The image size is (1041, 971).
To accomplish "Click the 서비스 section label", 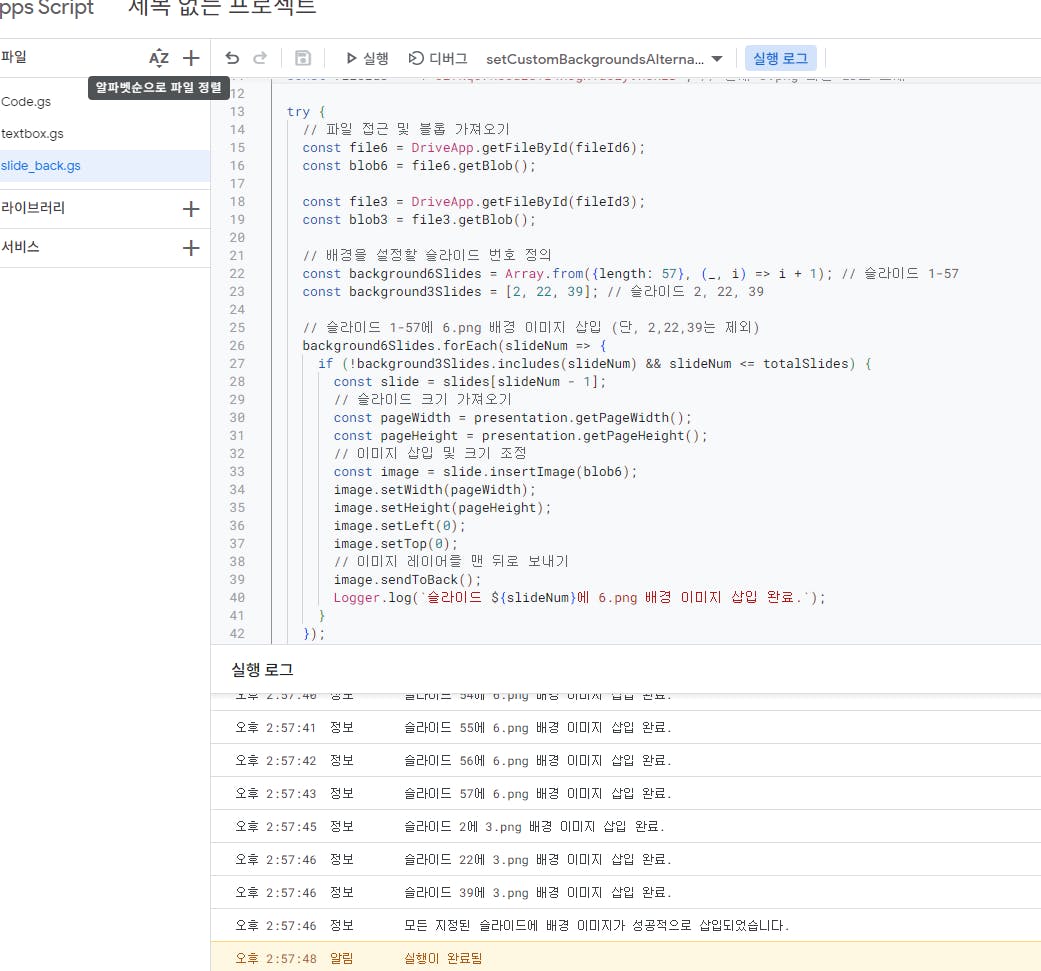I will pos(21,247).
